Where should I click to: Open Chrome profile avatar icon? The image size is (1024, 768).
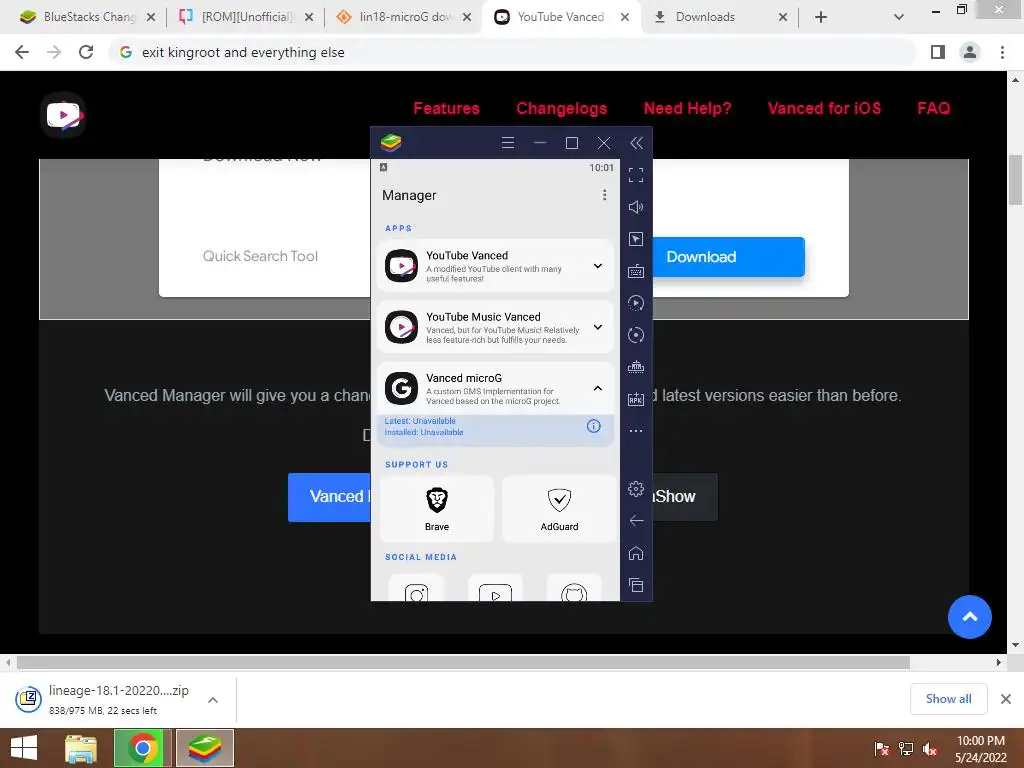pos(970,52)
